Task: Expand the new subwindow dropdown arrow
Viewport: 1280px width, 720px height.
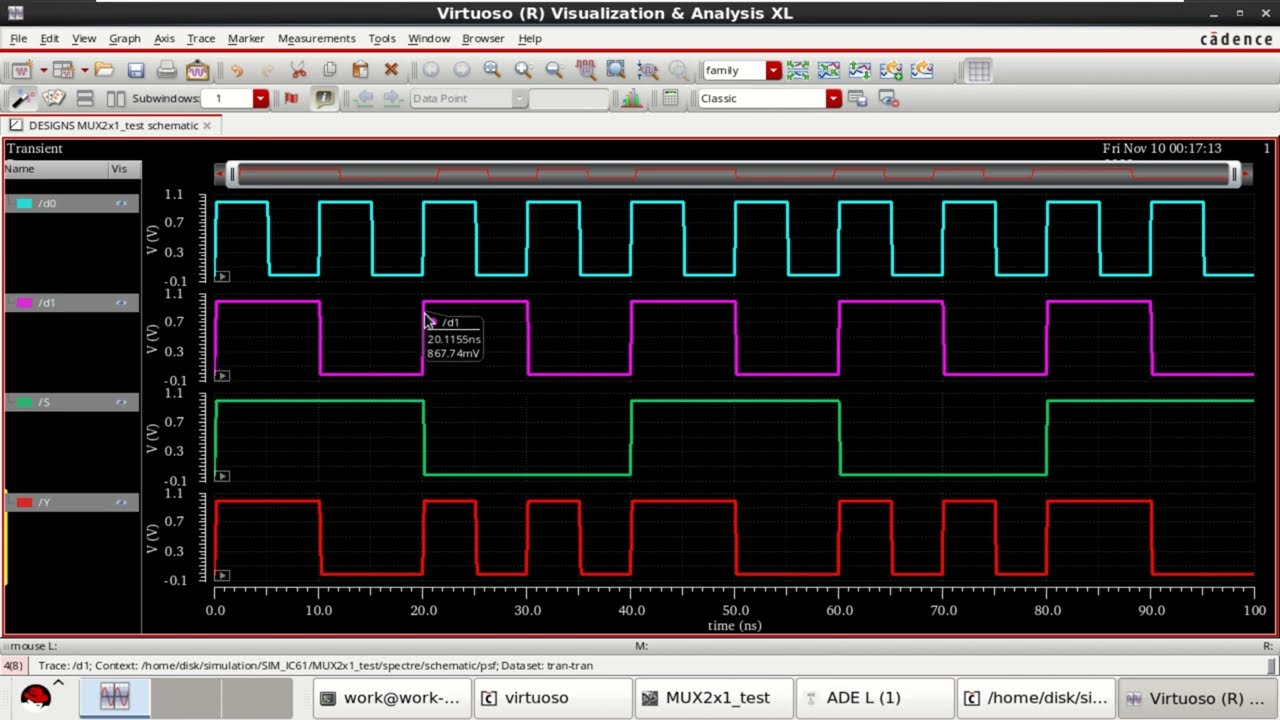Action: (85, 70)
